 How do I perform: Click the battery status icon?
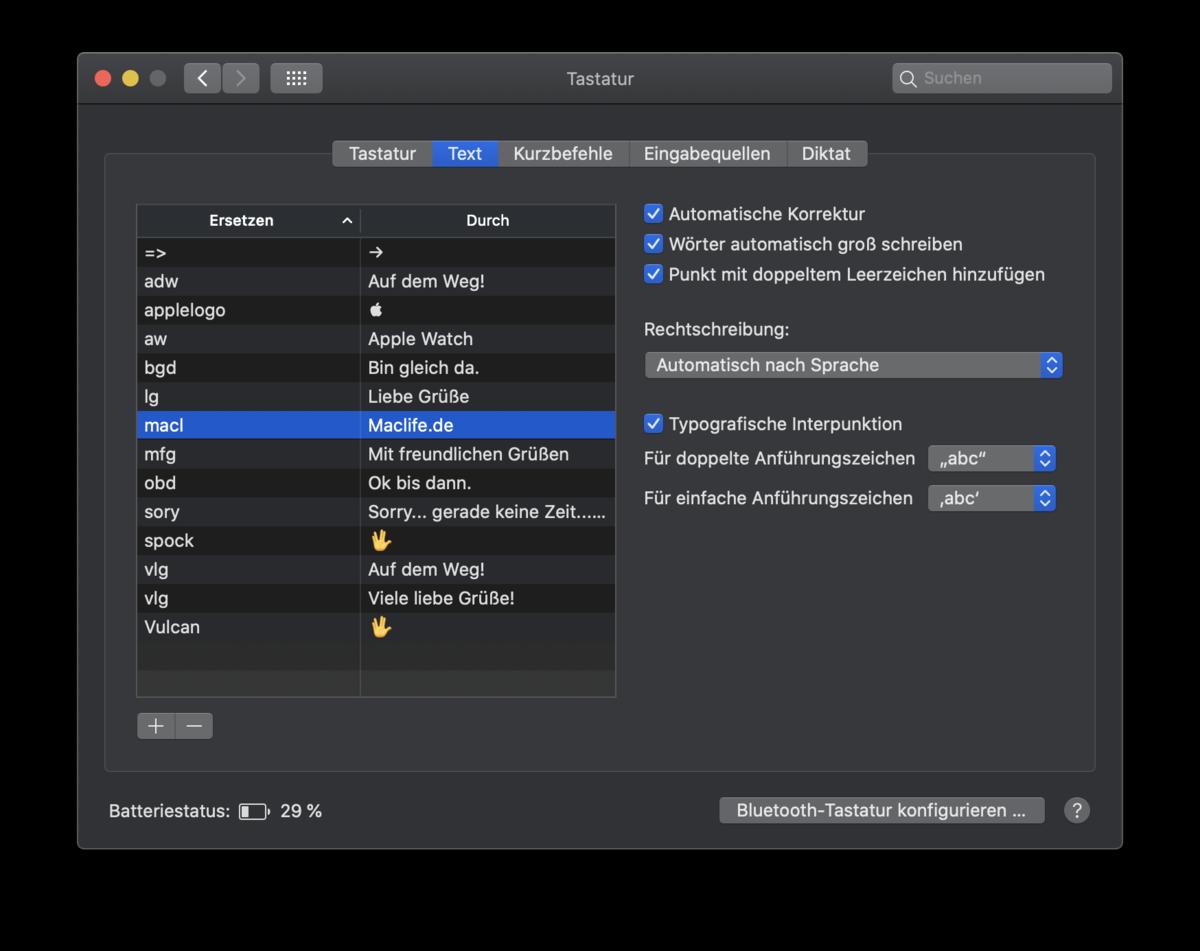click(x=253, y=811)
